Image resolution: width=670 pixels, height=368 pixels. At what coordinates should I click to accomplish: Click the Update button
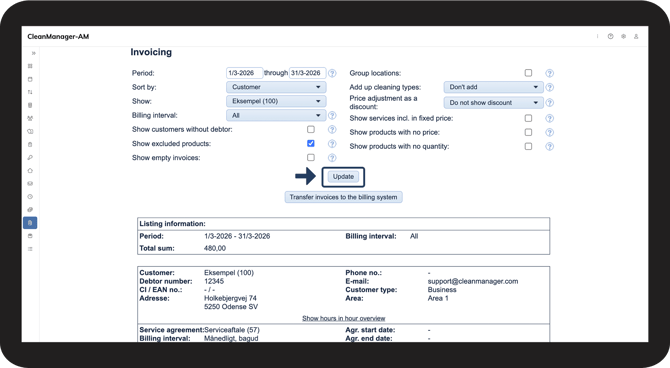(x=343, y=177)
